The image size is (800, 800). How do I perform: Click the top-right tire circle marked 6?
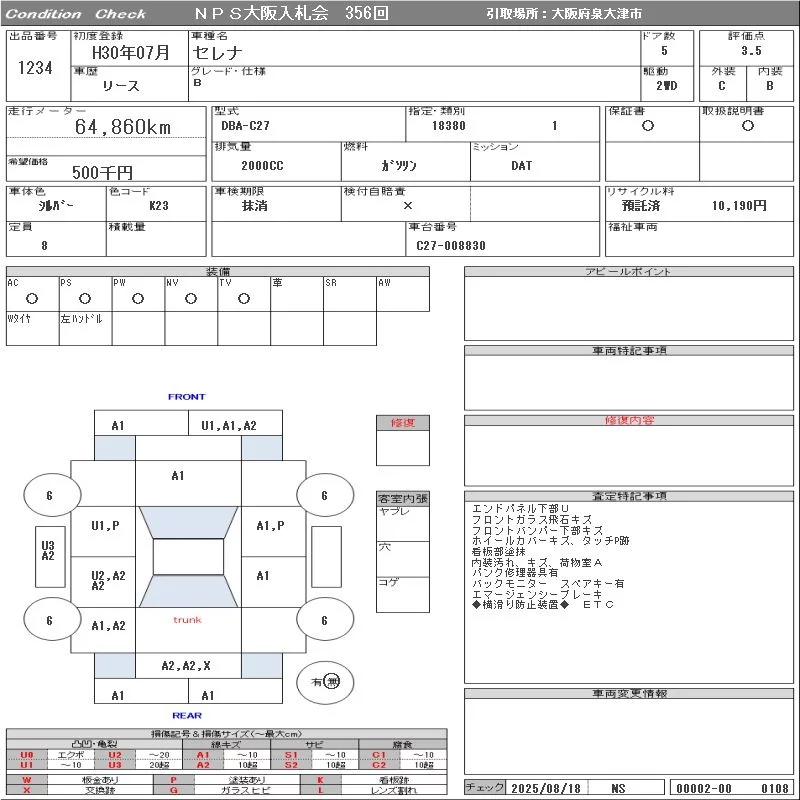point(324,495)
